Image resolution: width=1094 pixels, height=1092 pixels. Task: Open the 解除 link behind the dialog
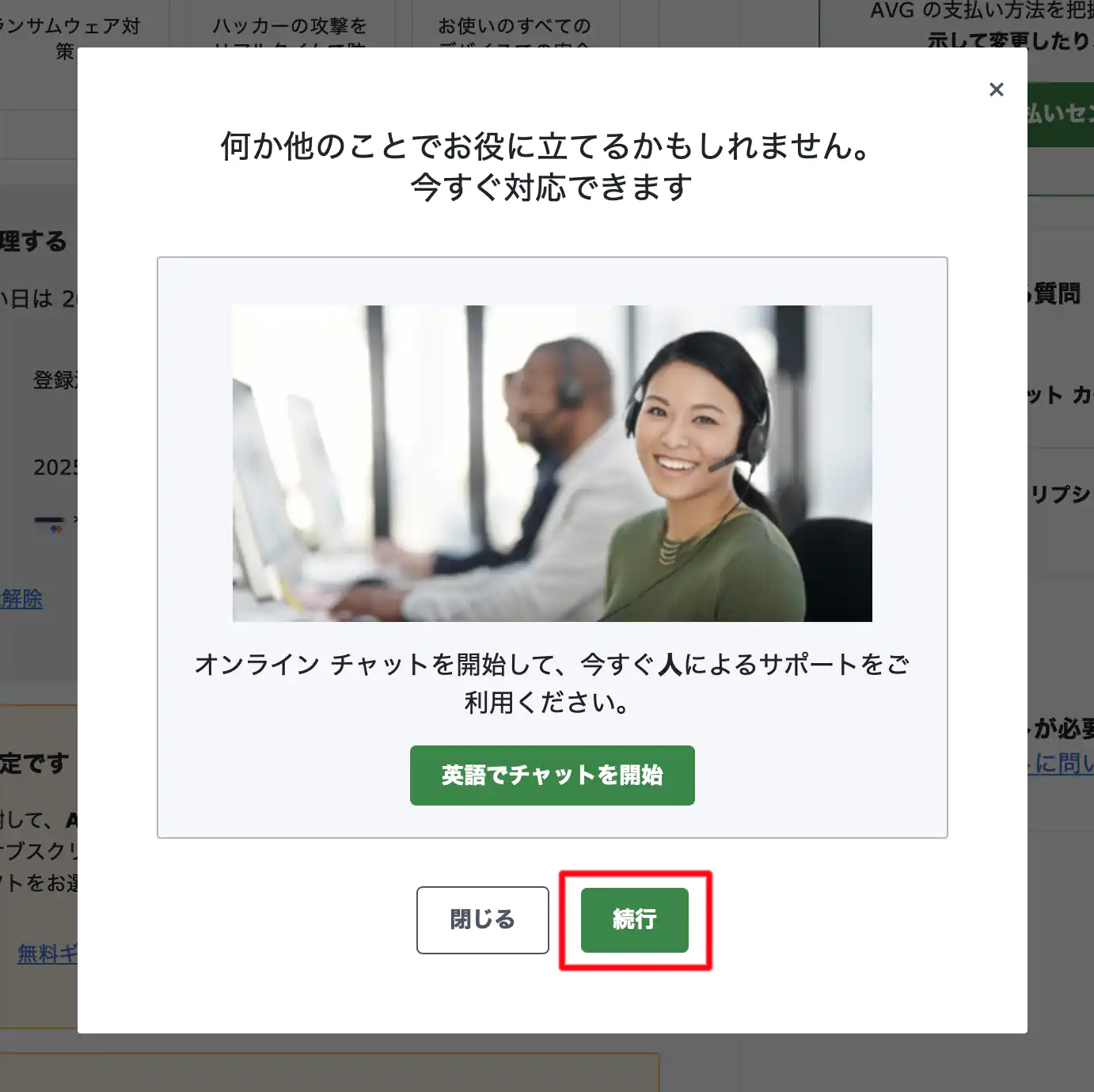(21, 599)
